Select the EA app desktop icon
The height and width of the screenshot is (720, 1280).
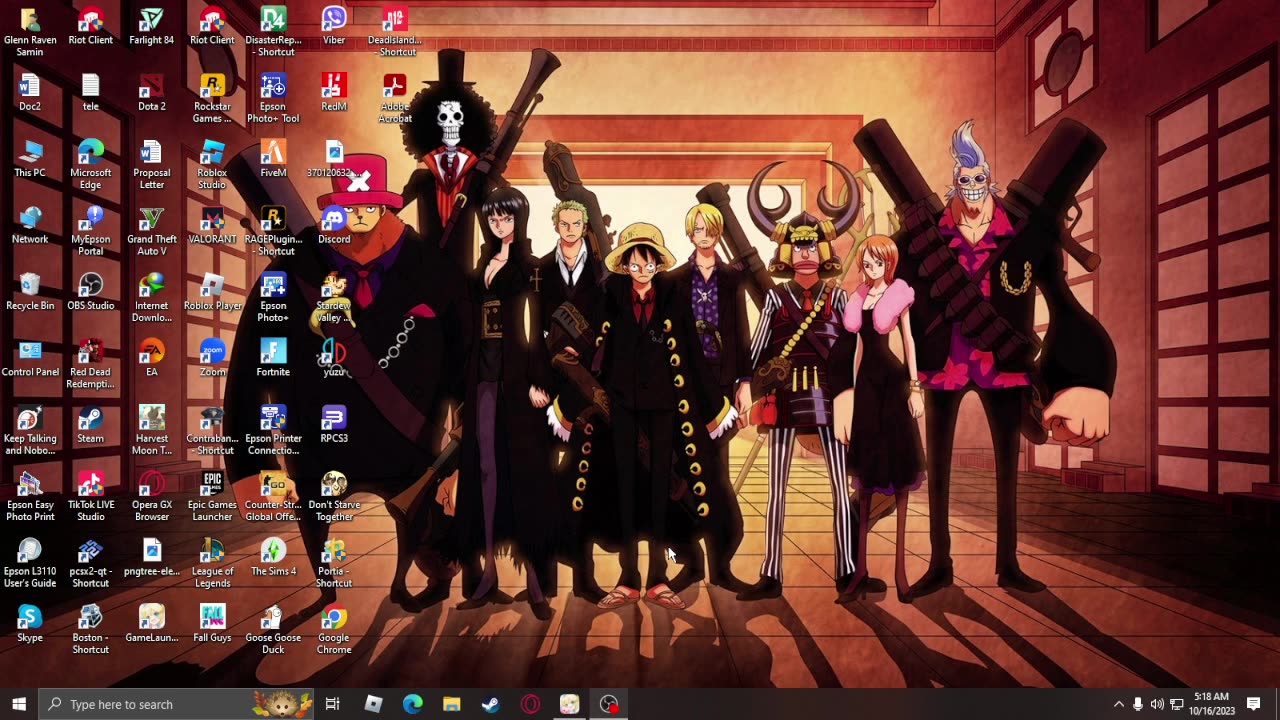[x=152, y=358]
